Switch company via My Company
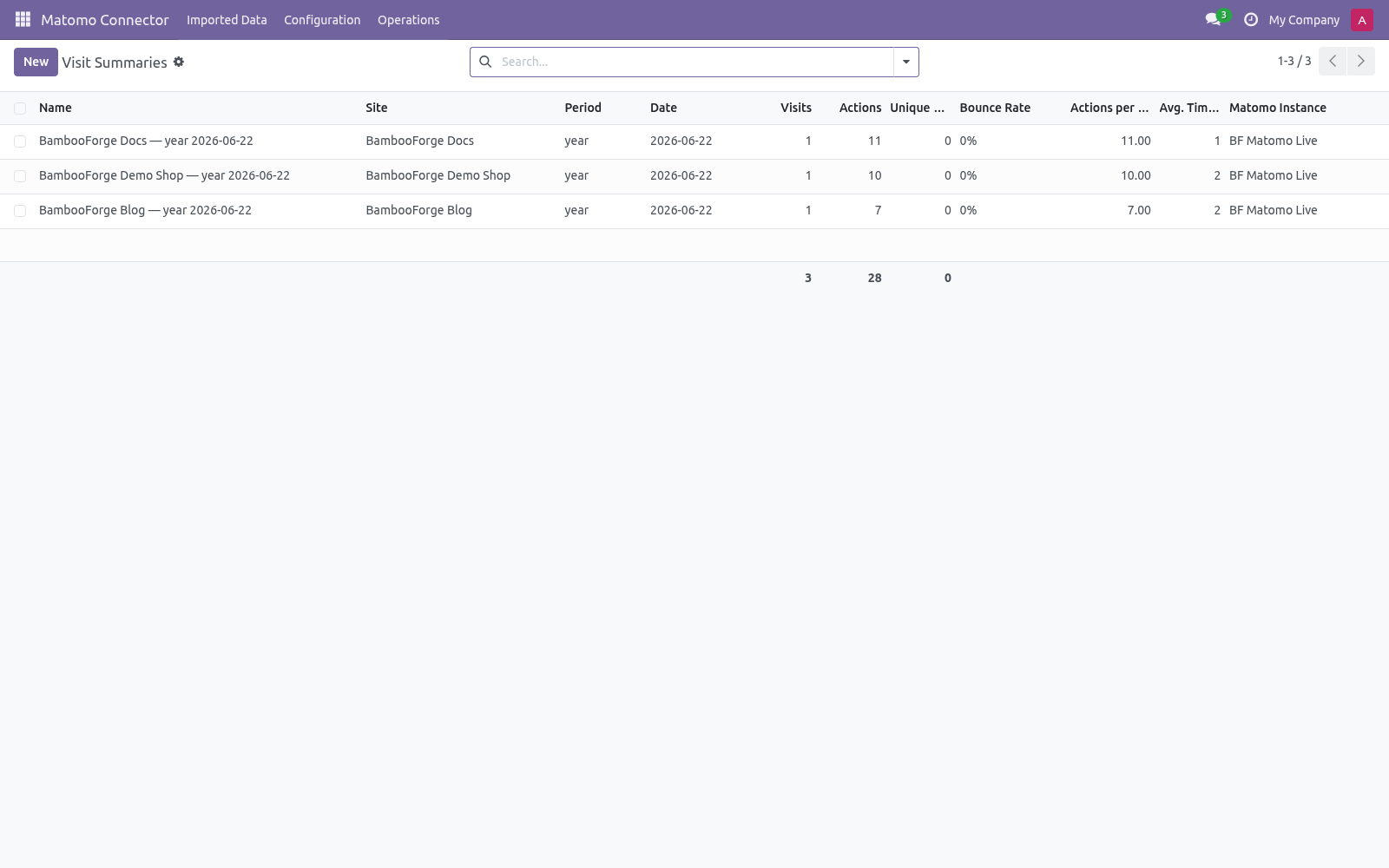The width and height of the screenshot is (1389, 868). pyautogui.click(x=1304, y=20)
